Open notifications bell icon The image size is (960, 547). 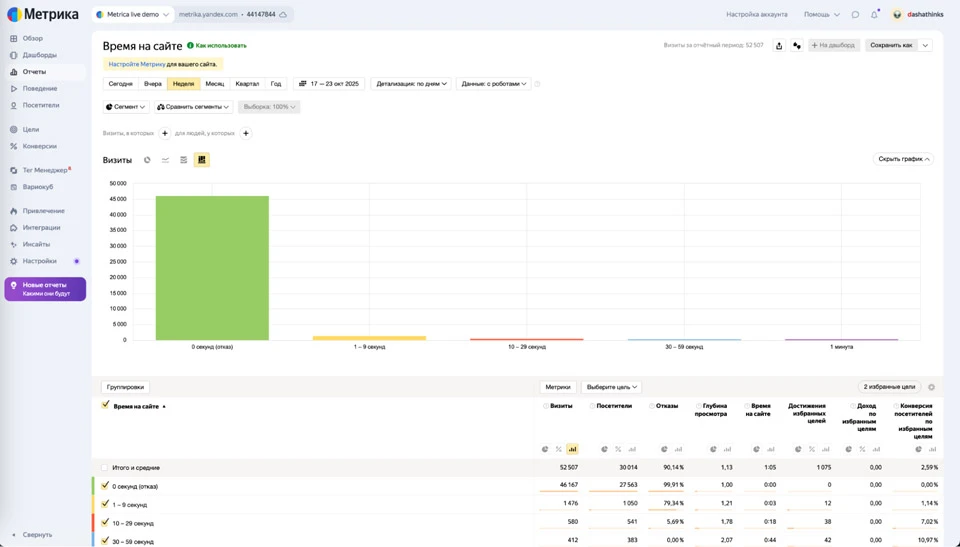pyautogui.click(x=874, y=15)
